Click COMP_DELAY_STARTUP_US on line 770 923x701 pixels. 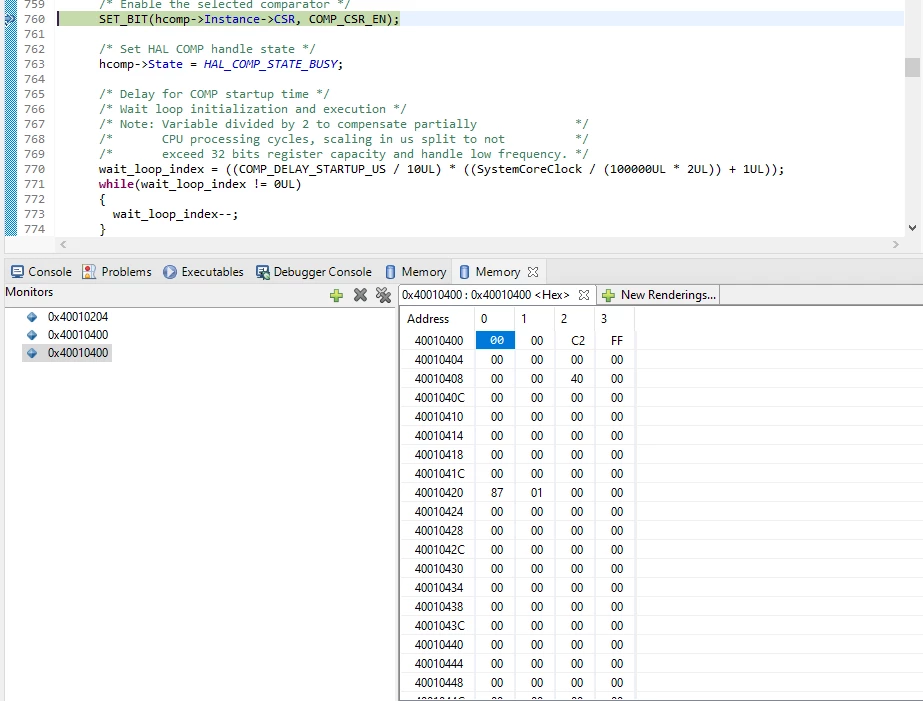click(312, 170)
